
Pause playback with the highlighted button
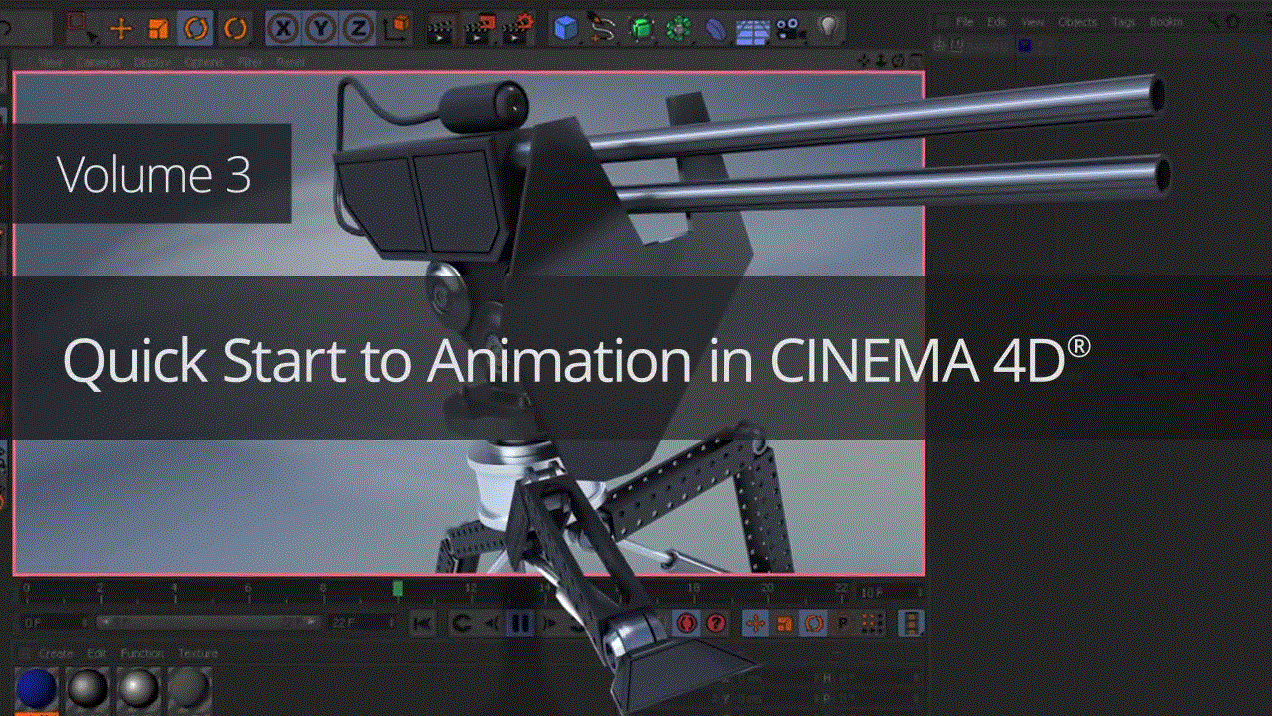tap(520, 624)
